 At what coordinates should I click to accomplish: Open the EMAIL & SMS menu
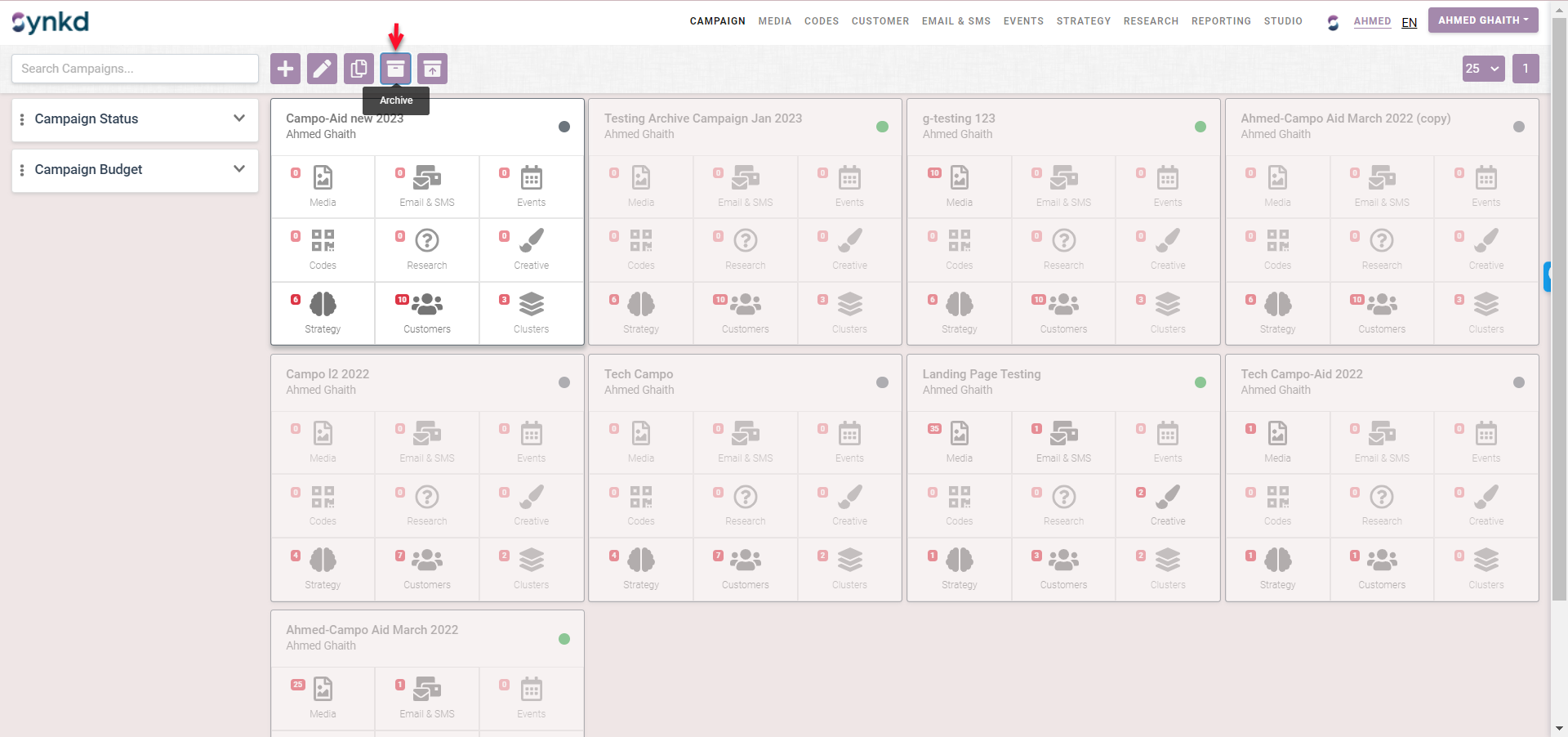coord(955,21)
